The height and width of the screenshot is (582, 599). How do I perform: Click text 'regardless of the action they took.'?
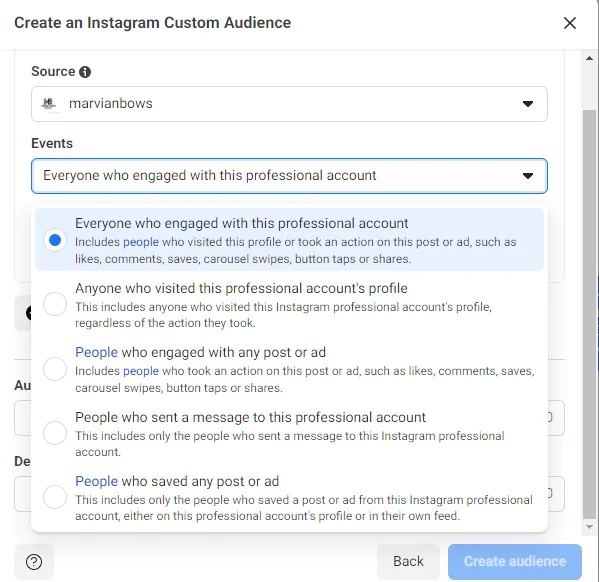(165, 323)
